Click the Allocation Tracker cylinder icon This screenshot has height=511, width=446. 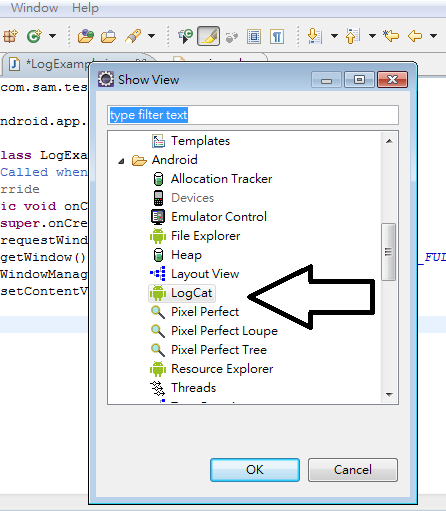158,179
